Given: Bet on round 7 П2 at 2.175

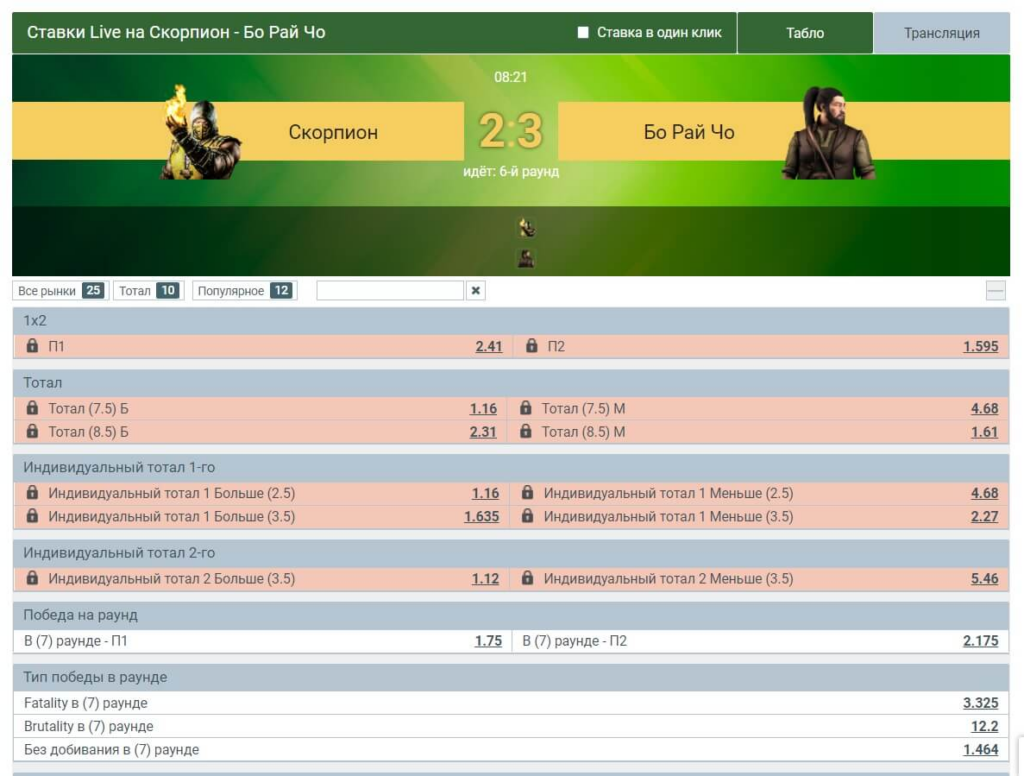Looking at the screenshot, I should [x=980, y=641].
